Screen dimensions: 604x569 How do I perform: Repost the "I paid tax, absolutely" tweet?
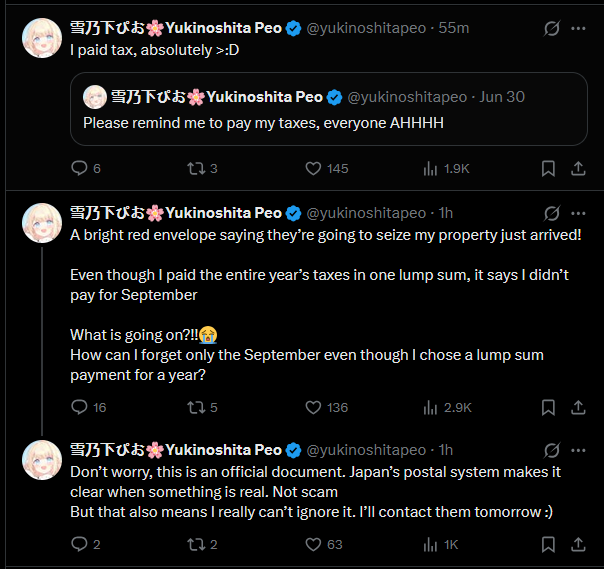click(x=196, y=168)
